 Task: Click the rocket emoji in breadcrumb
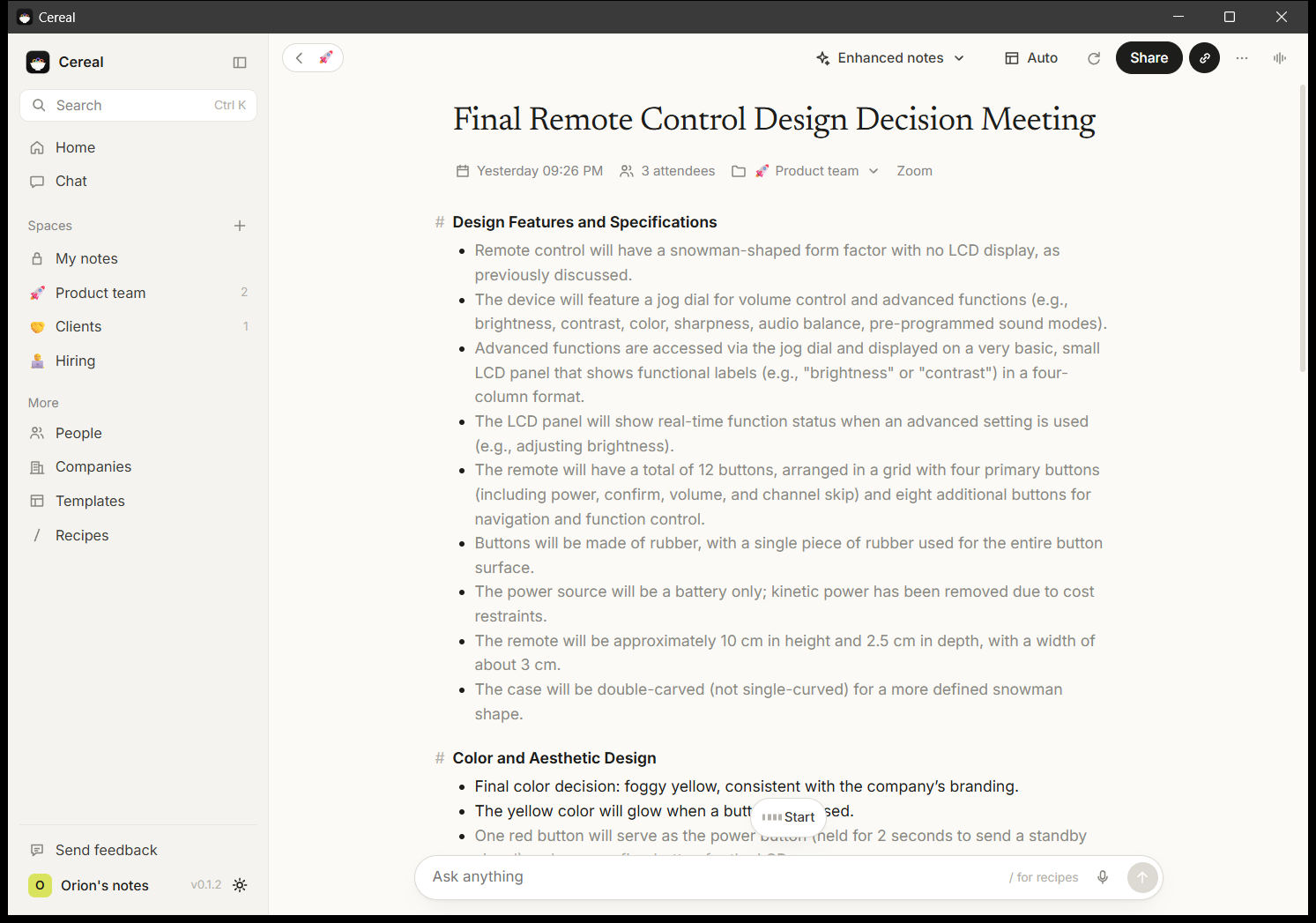[x=326, y=57]
